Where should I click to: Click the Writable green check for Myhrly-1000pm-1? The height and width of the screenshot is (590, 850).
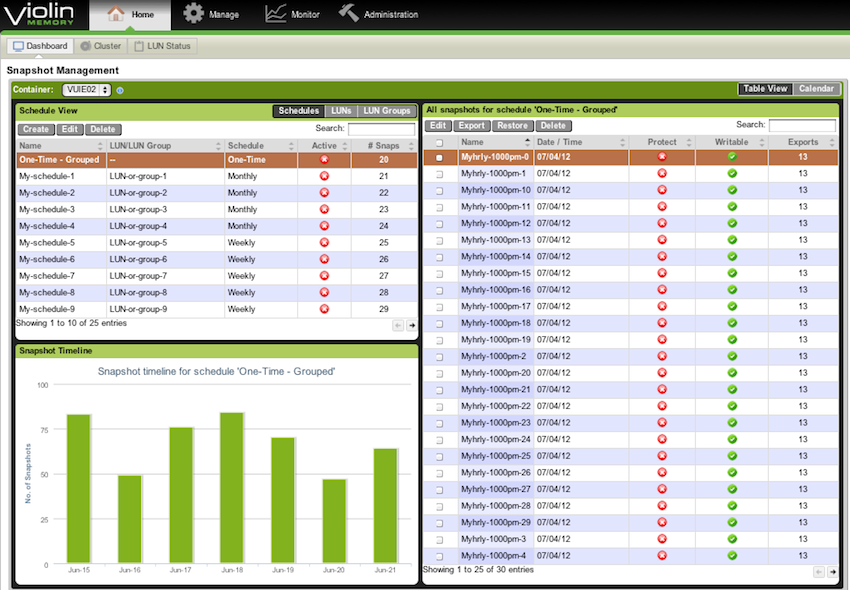point(732,174)
